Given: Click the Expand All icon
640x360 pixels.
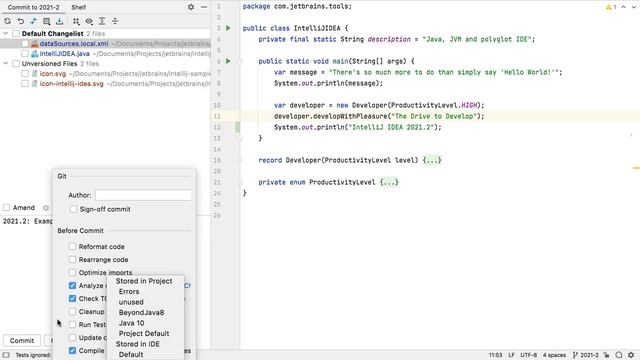Looking at the screenshot, I should coord(102,21).
